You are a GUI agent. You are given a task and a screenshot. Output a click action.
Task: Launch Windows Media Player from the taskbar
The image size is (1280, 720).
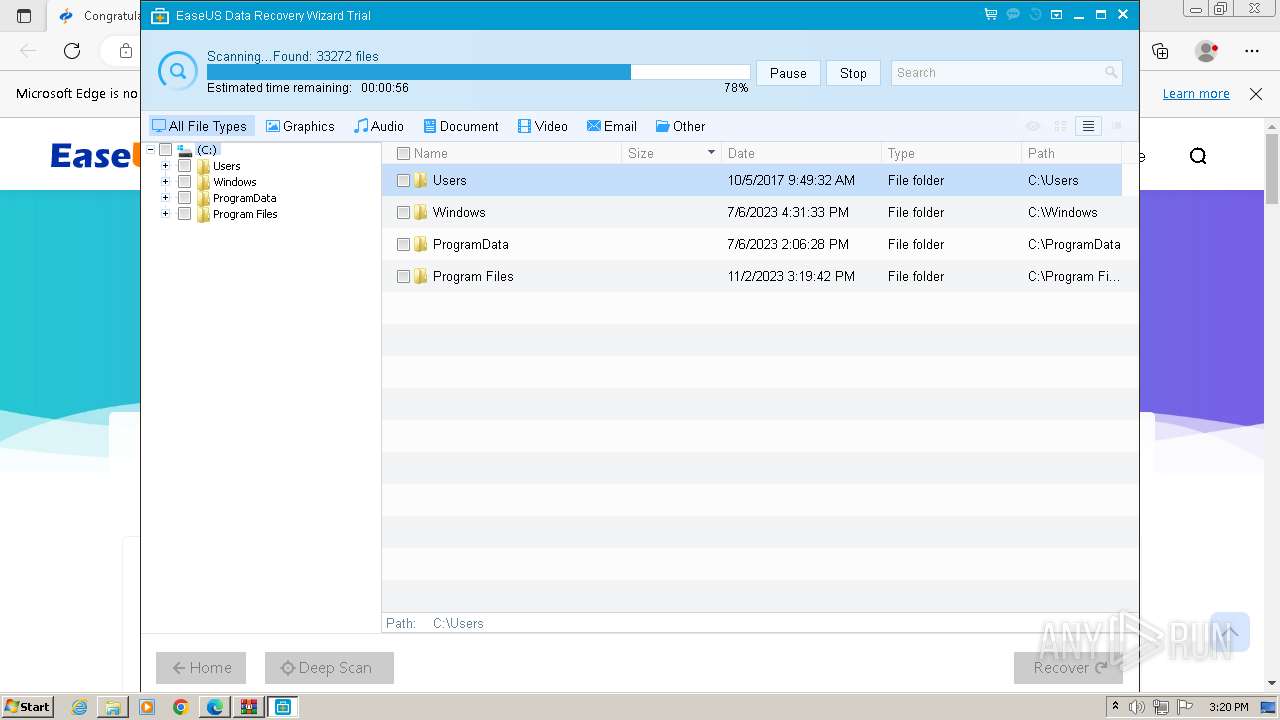[x=147, y=707]
